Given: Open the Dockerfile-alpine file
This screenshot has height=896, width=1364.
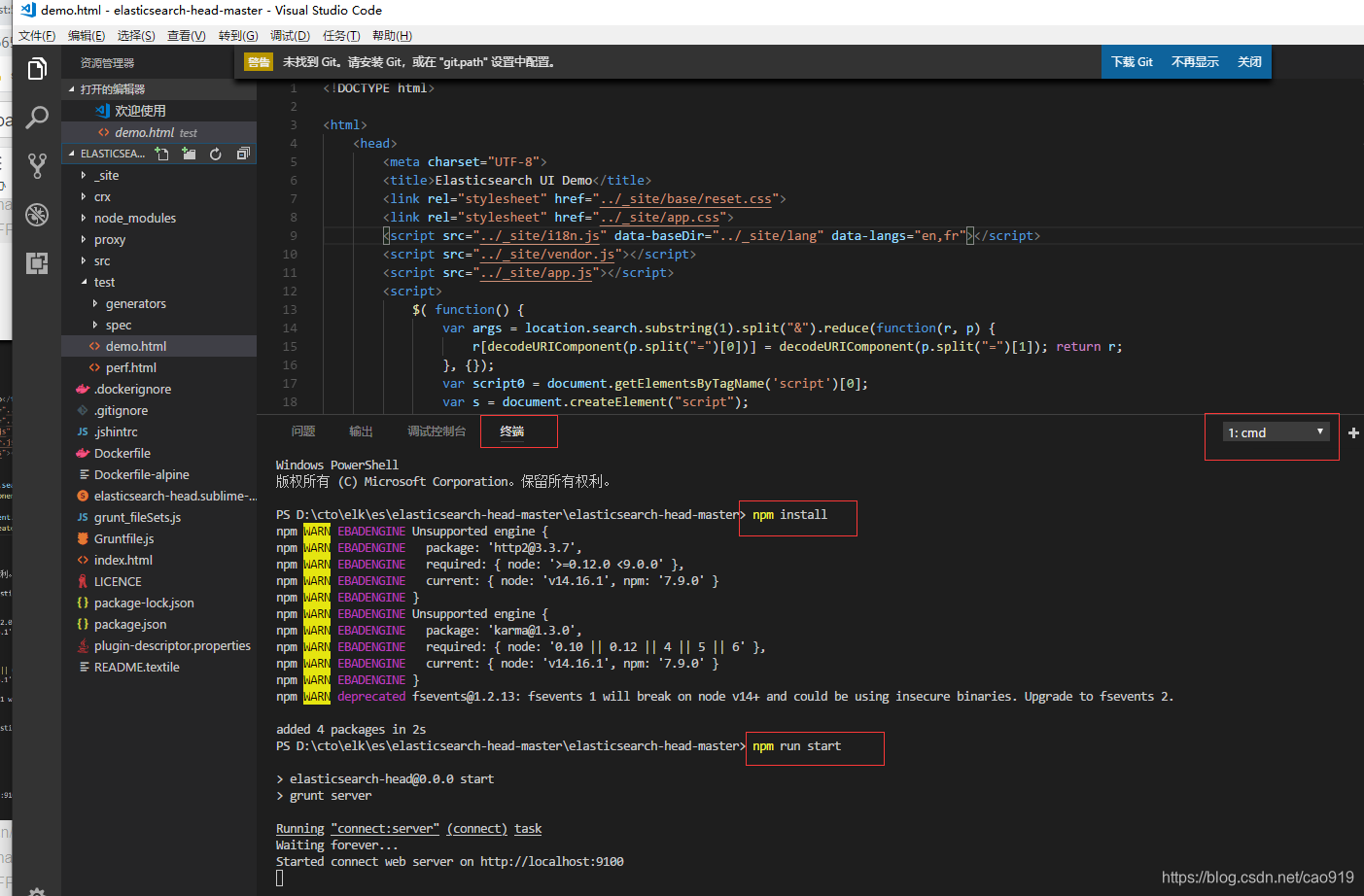Looking at the screenshot, I should [158, 475].
